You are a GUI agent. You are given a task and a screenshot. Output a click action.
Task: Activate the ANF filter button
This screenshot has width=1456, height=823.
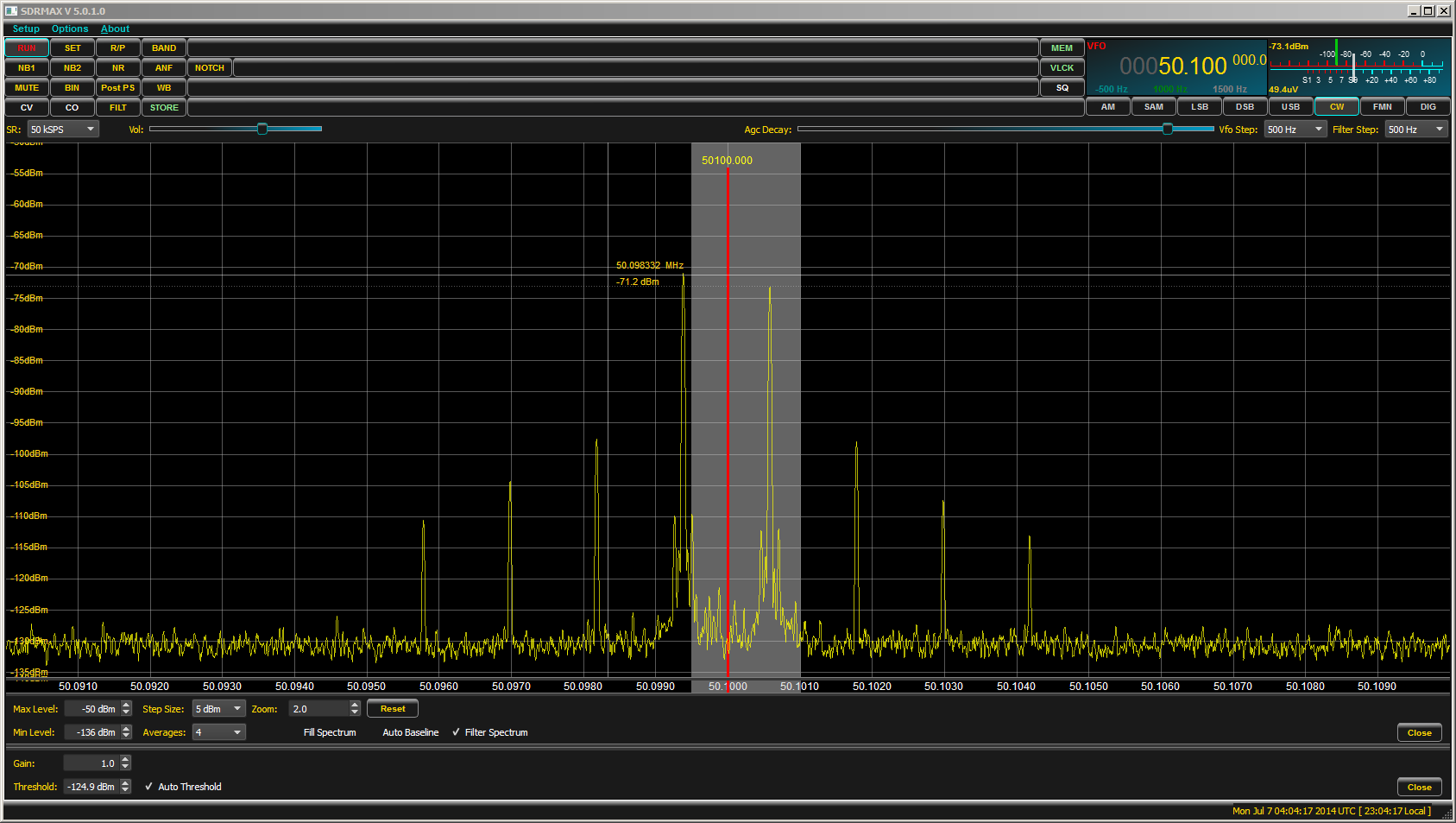click(x=164, y=68)
